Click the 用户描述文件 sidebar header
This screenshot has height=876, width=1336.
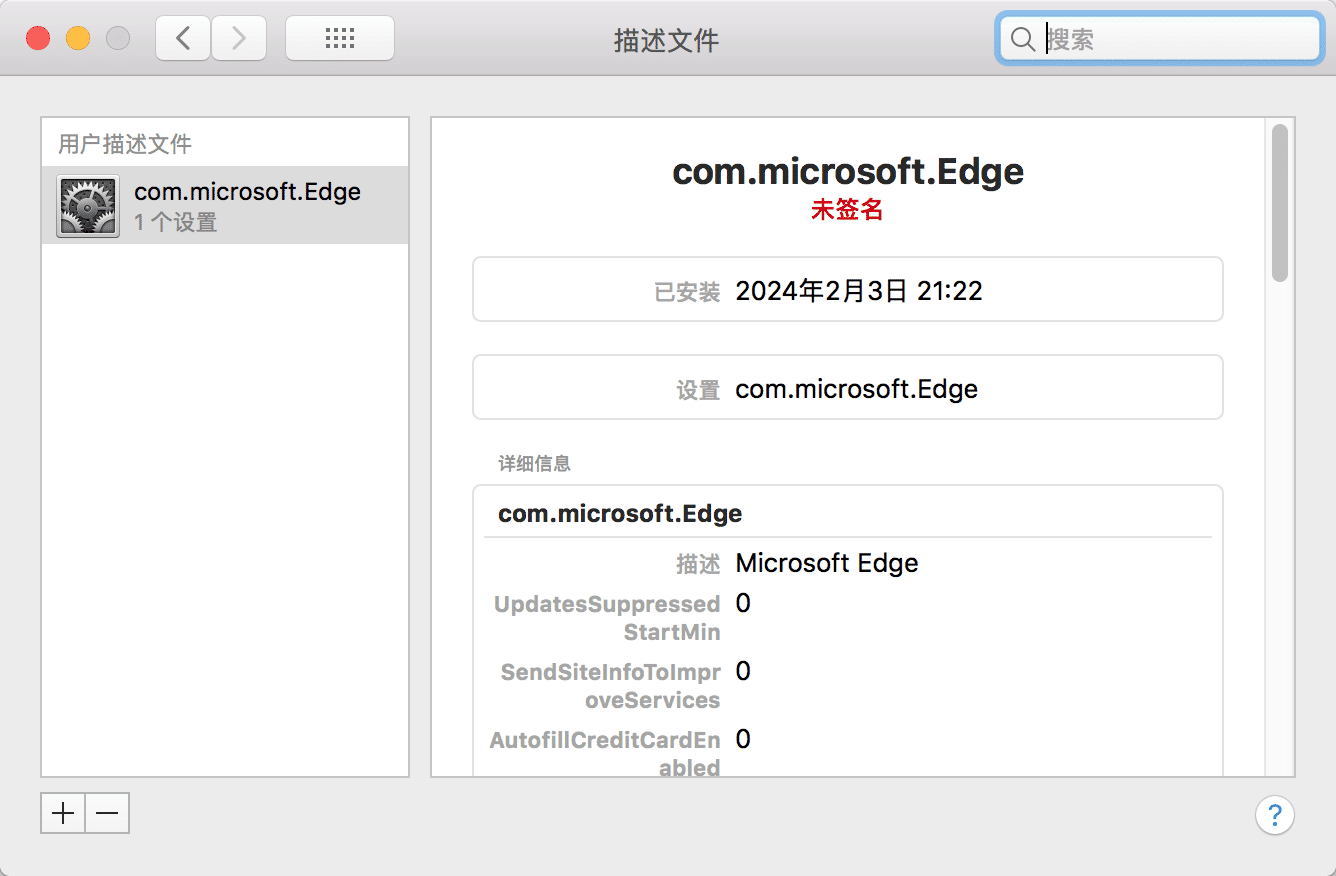tap(125, 144)
